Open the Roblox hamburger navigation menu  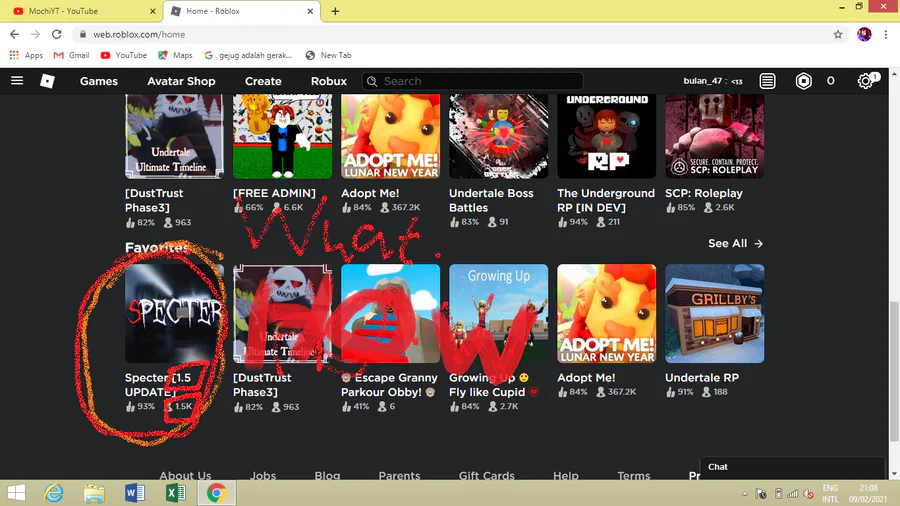click(17, 80)
